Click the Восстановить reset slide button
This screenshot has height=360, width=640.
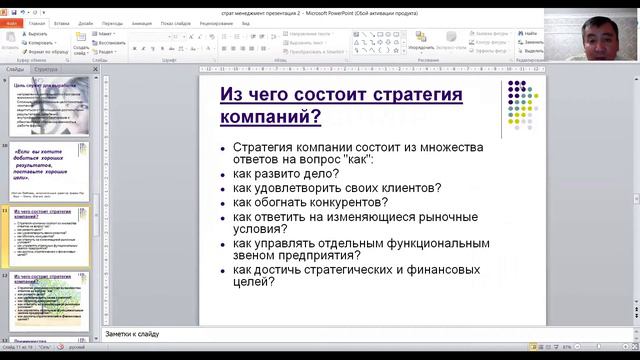(109, 43)
